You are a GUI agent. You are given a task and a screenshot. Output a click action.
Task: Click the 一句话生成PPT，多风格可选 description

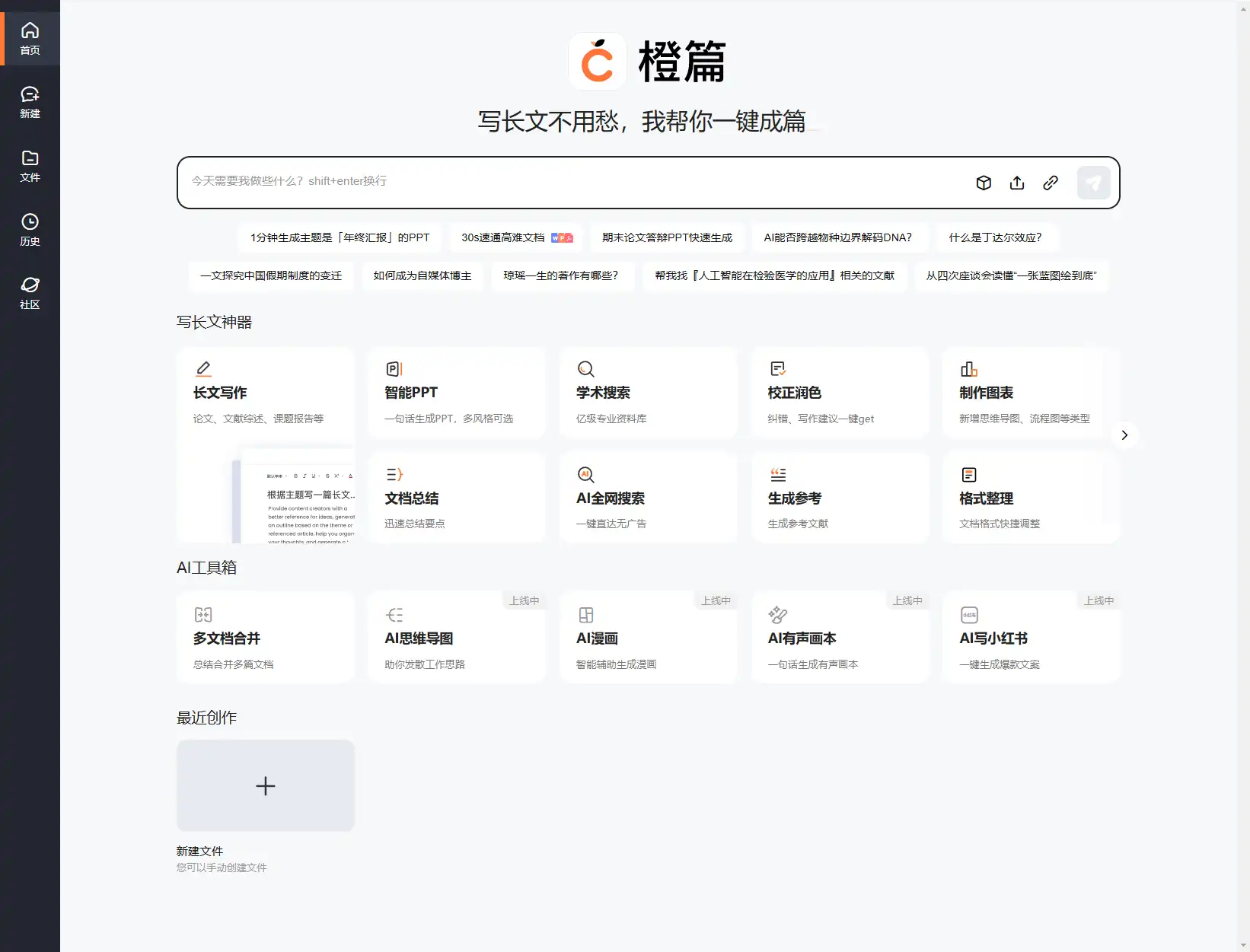tap(448, 419)
